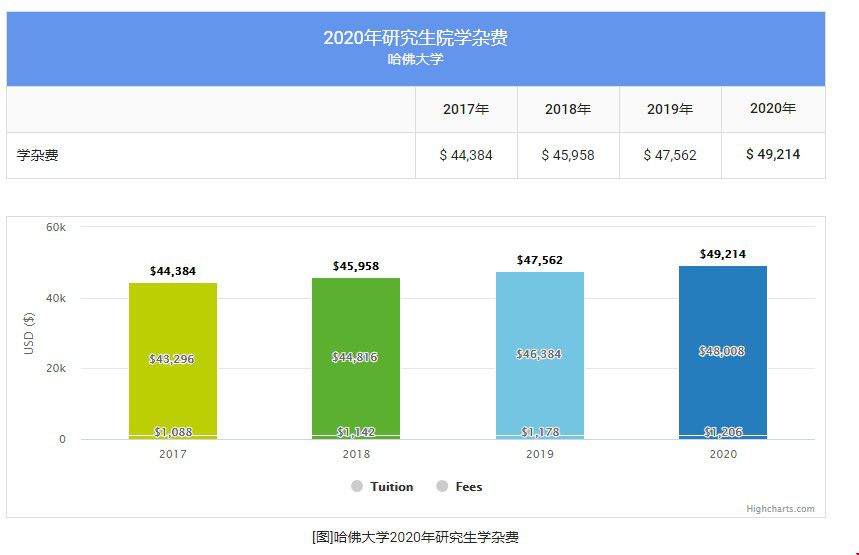Click the $ 49,214 table cell
The image size is (859, 555).
point(773,155)
